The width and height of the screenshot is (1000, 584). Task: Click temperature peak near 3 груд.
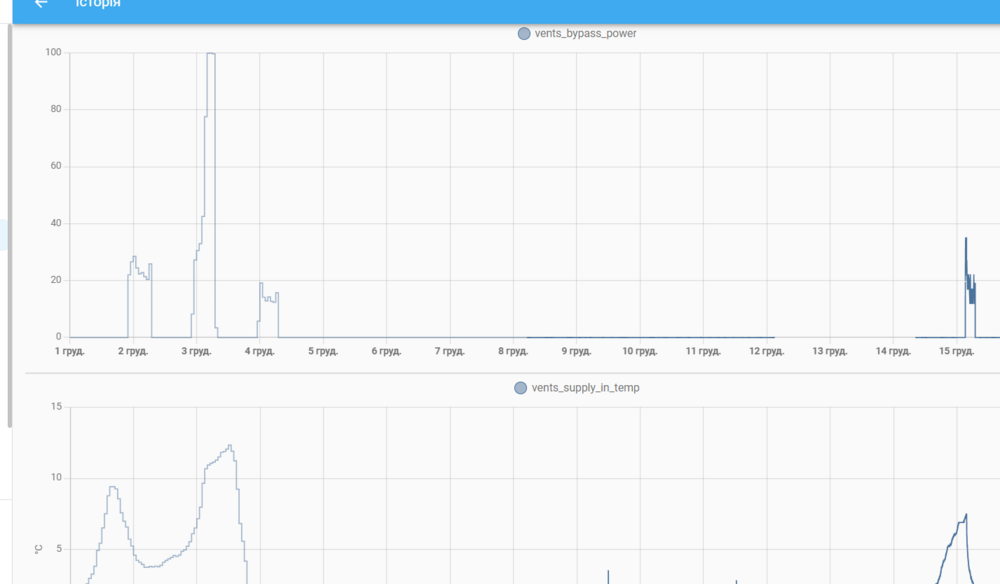(x=230, y=447)
